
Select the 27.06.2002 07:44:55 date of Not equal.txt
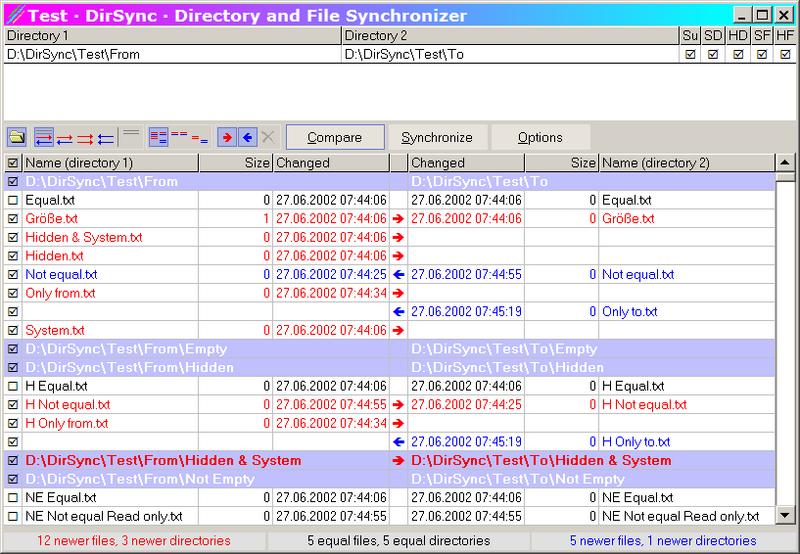[x=466, y=274]
